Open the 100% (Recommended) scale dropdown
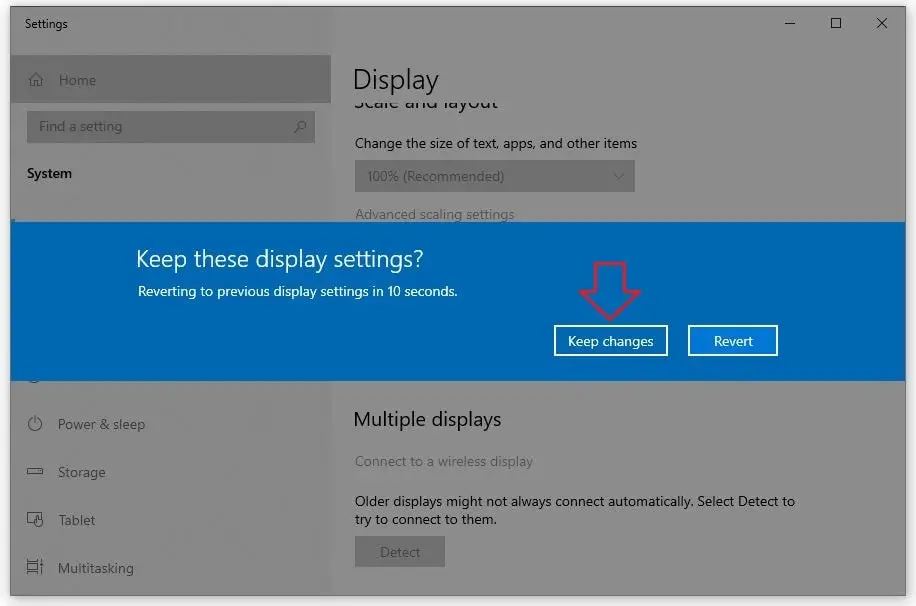 point(494,176)
